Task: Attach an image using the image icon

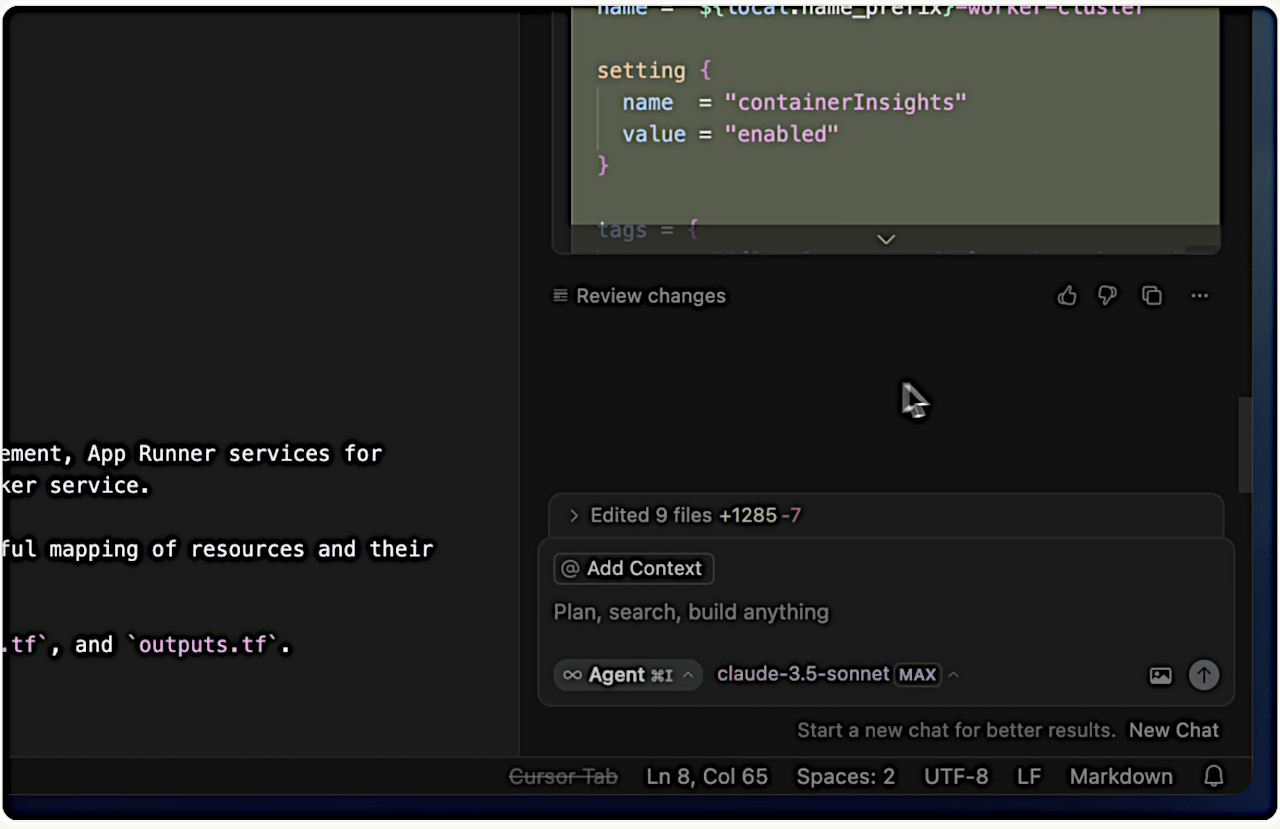Action: 1160,675
